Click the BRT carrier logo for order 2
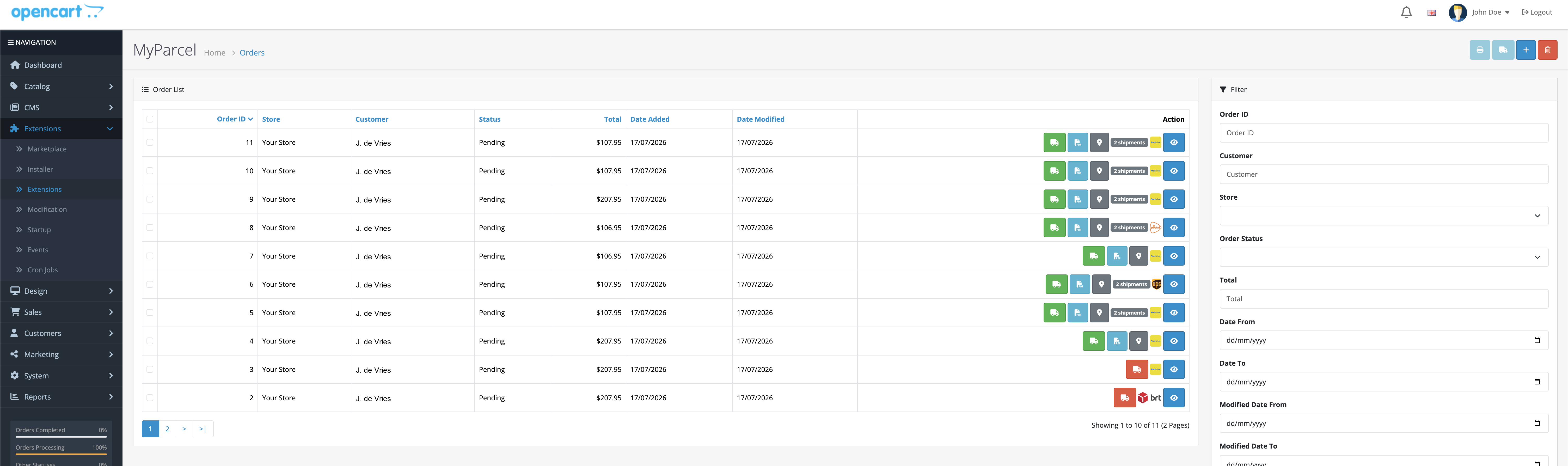 tap(1149, 398)
